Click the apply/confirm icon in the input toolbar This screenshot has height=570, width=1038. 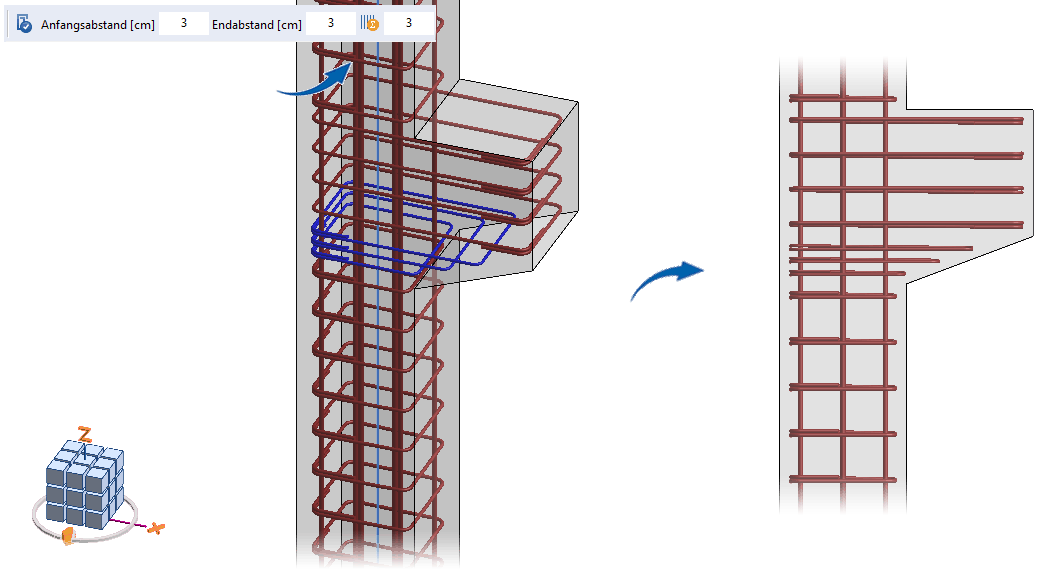click(24, 24)
